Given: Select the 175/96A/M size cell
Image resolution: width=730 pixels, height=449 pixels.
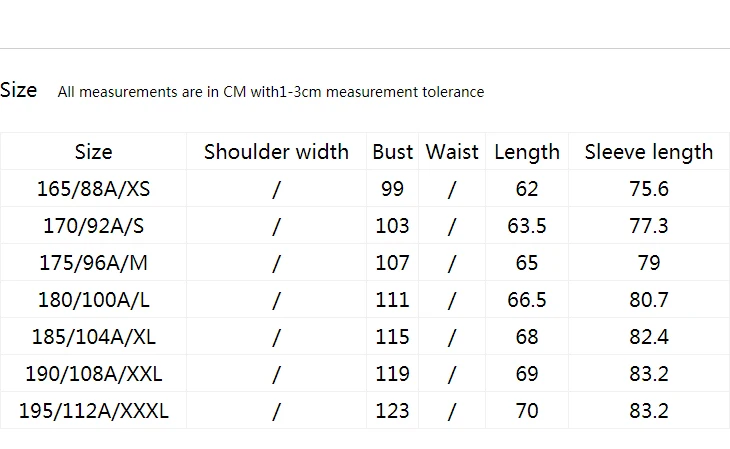Looking at the screenshot, I should tap(94, 263).
